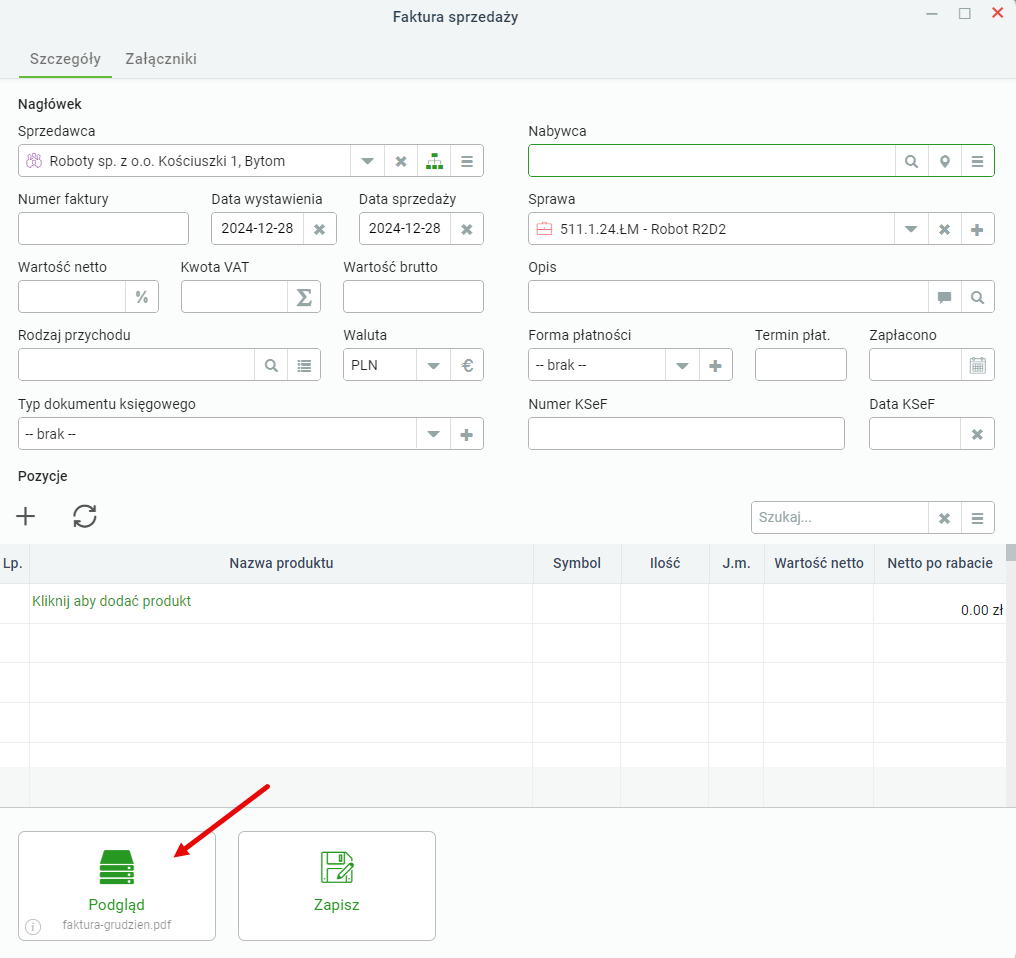The height and width of the screenshot is (958, 1016).
Task: Clear the Data wystawienia date
Action: tap(319, 229)
